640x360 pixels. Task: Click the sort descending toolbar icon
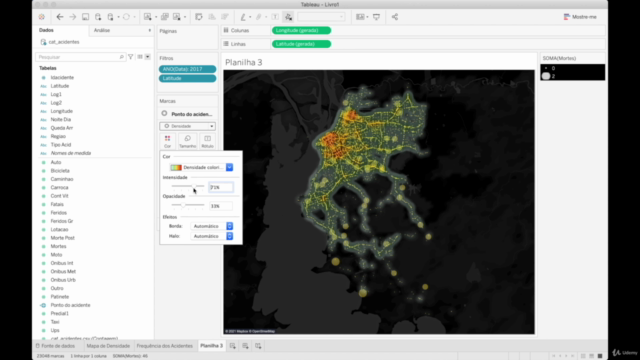click(224, 17)
